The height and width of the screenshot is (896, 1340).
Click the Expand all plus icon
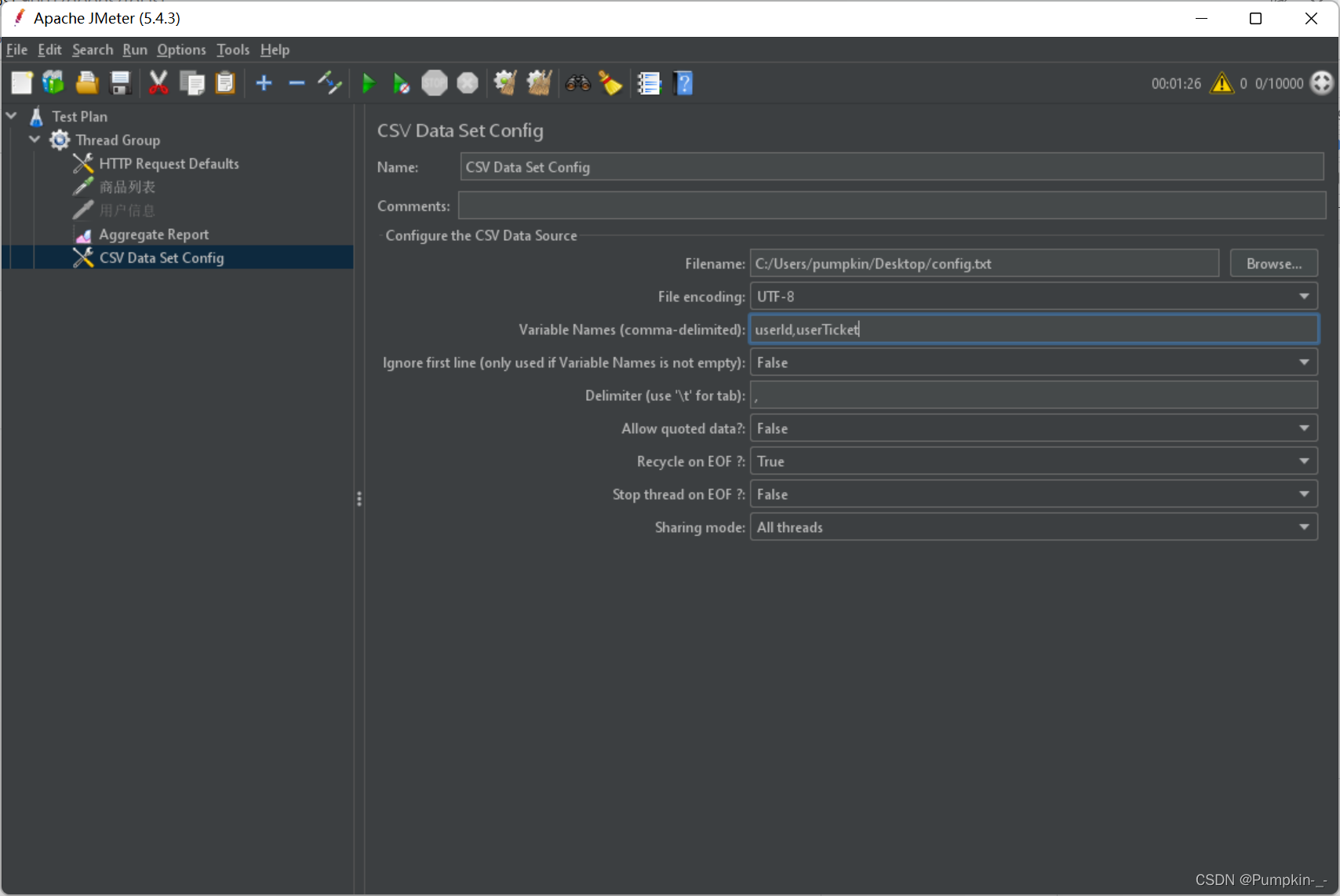pos(264,83)
